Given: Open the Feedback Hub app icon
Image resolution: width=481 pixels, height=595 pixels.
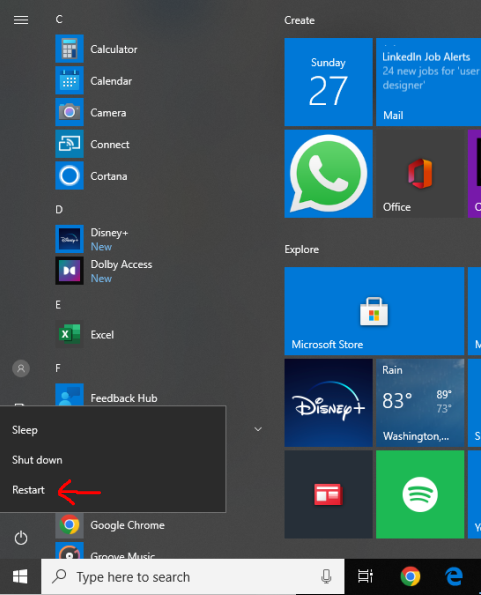Looking at the screenshot, I should 69,395.
